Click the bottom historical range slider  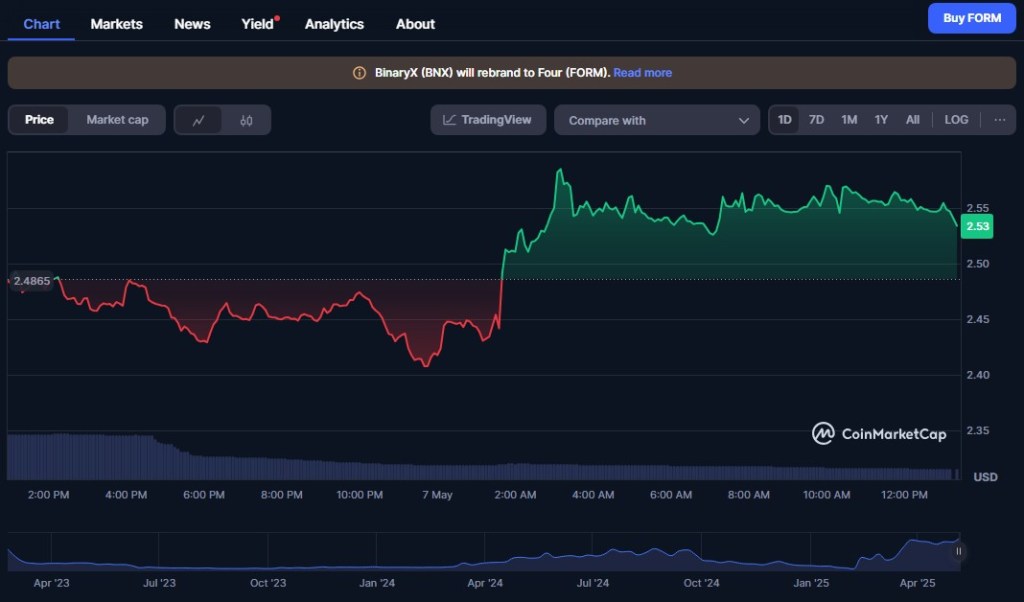coord(480,553)
